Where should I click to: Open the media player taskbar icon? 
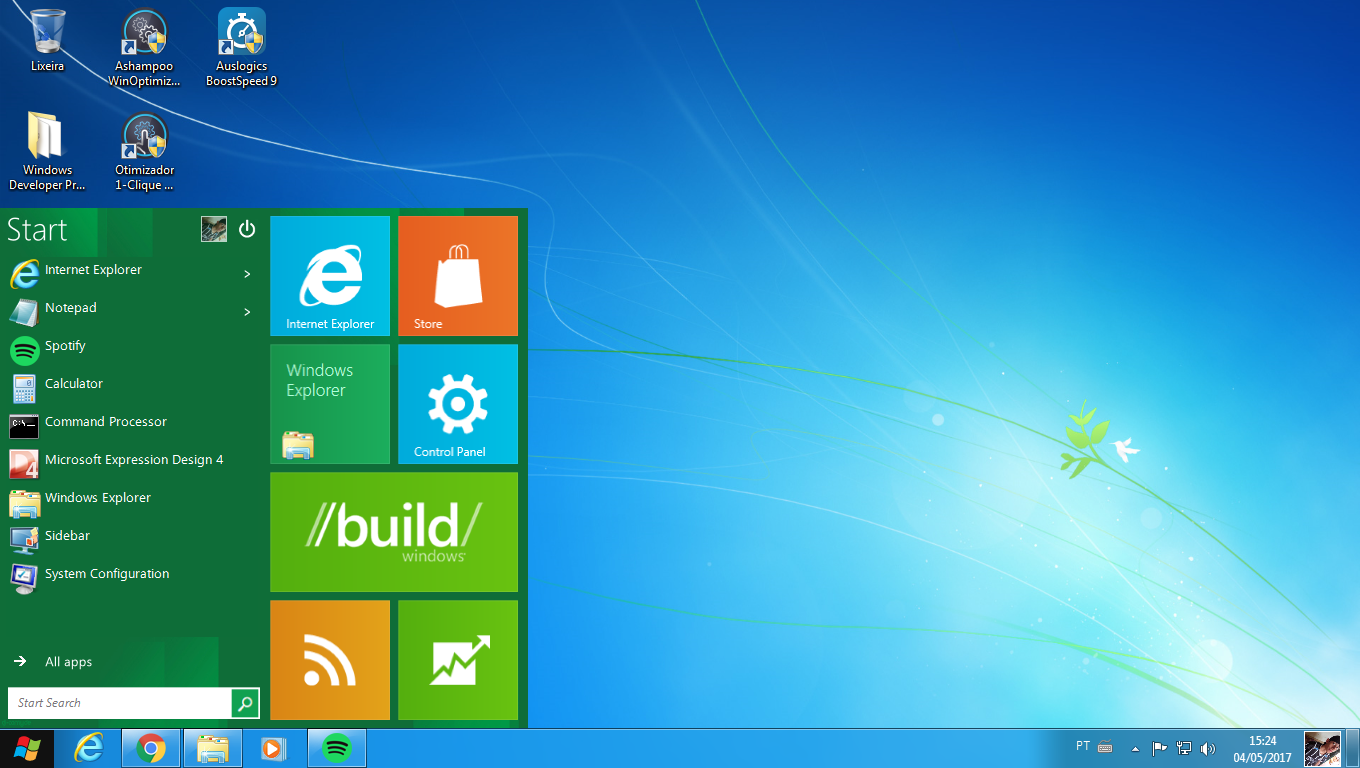[274, 748]
